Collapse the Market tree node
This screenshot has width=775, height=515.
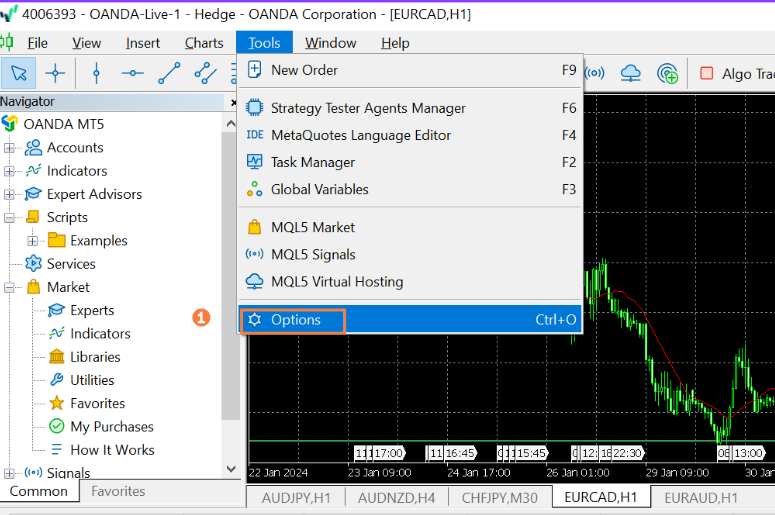[x=10, y=287]
